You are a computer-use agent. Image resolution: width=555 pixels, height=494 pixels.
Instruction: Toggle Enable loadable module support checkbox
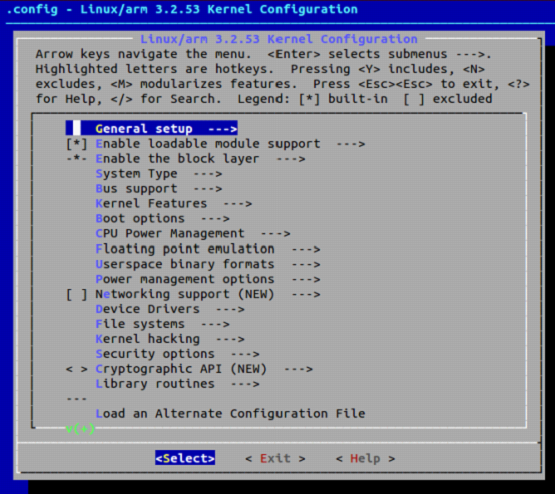(x=76, y=144)
